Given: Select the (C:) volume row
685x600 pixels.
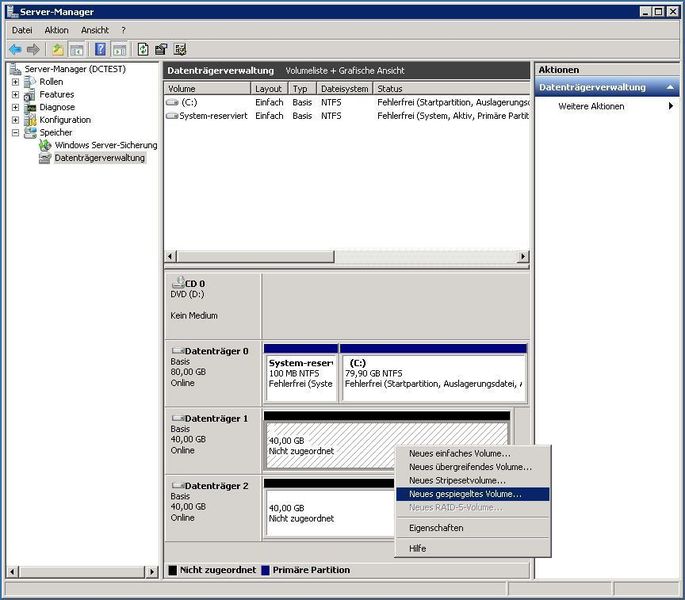Looking at the screenshot, I should pyautogui.click(x=347, y=102).
